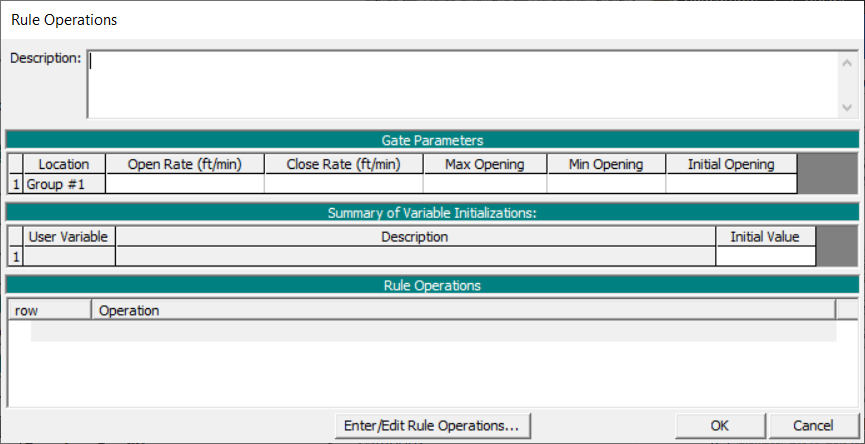Click the Open Rate cell for Group #1

tap(184, 184)
